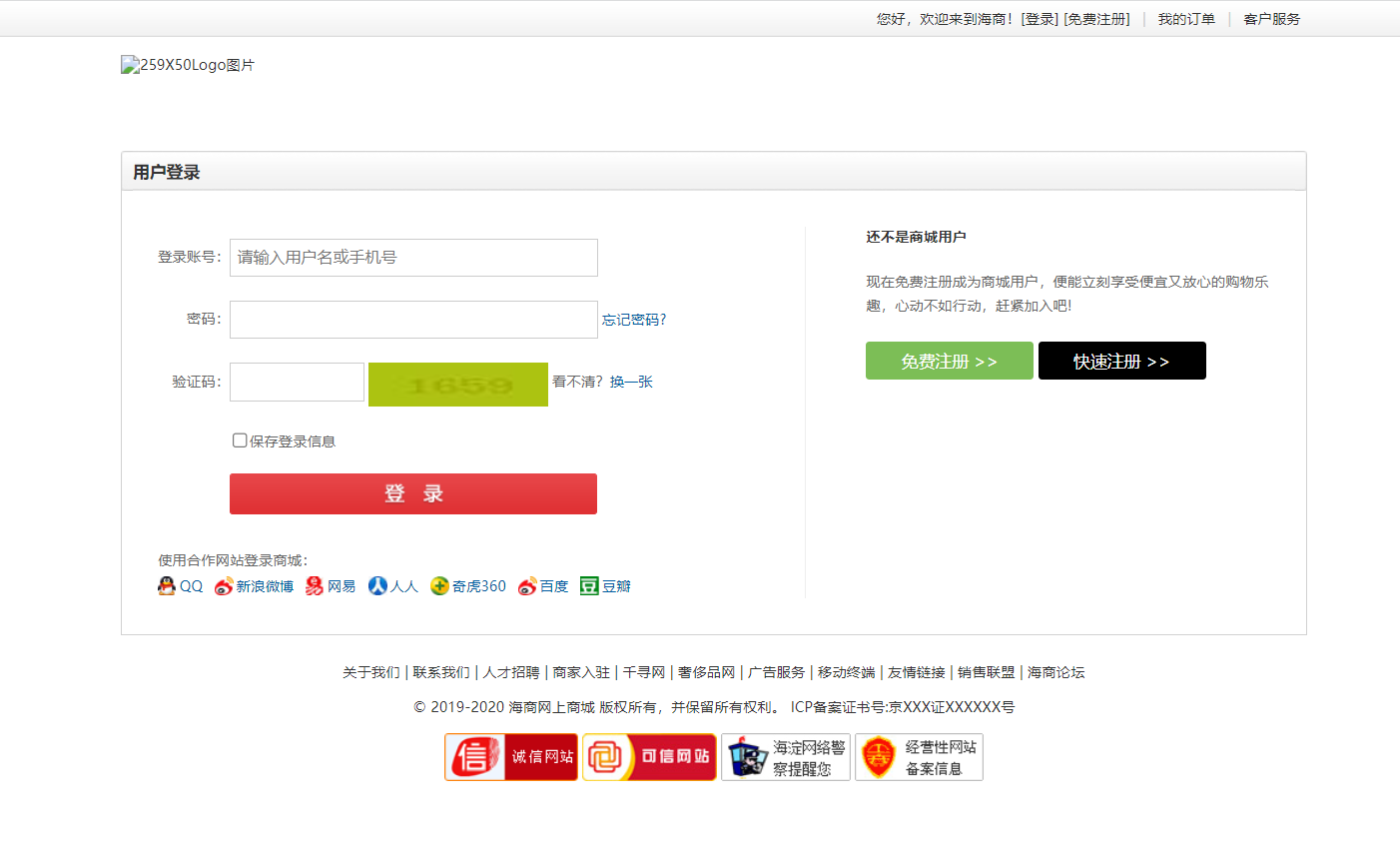Log in with 豆瓣 text link
1400x846 pixels.
(x=616, y=586)
